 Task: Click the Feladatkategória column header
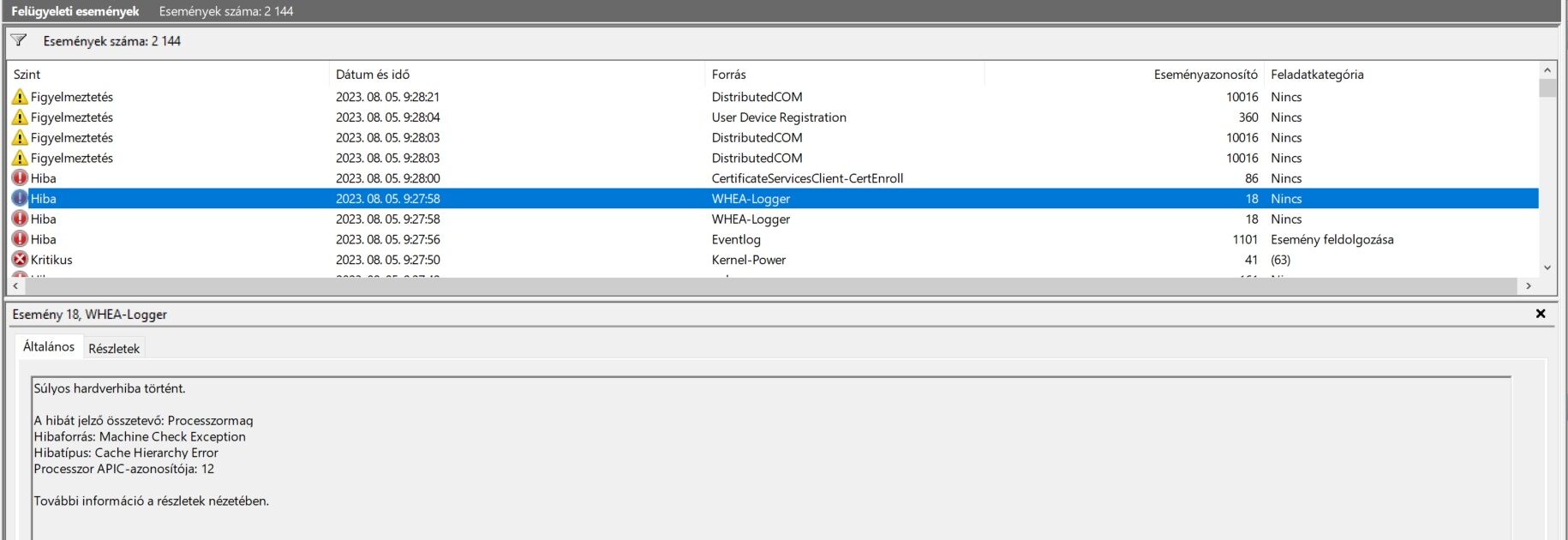click(x=1317, y=75)
